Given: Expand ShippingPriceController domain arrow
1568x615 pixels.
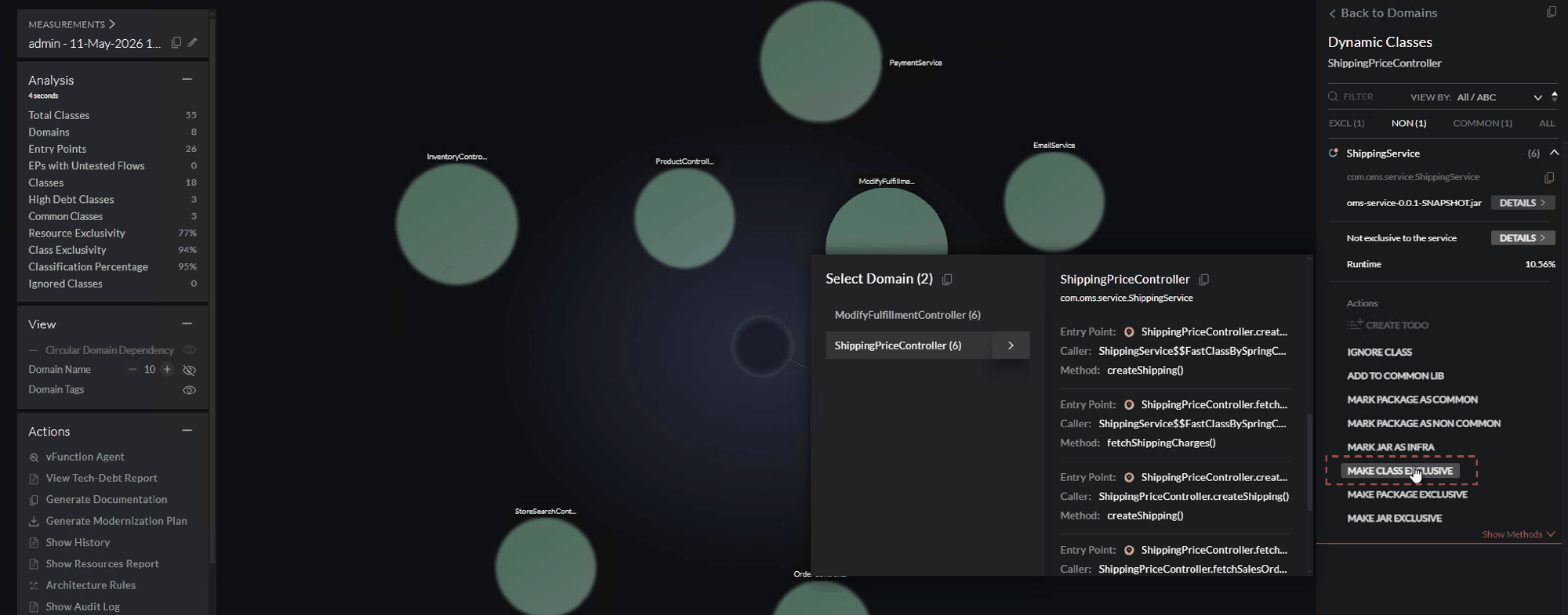Looking at the screenshot, I should pyautogui.click(x=1011, y=345).
